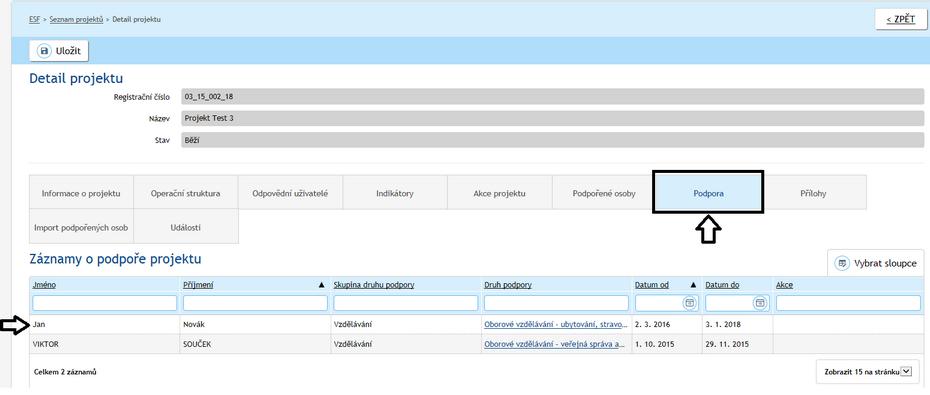Image resolution: width=930 pixels, height=395 pixels.
Task: Open the Události tab
Action: (x=186, y=227)
